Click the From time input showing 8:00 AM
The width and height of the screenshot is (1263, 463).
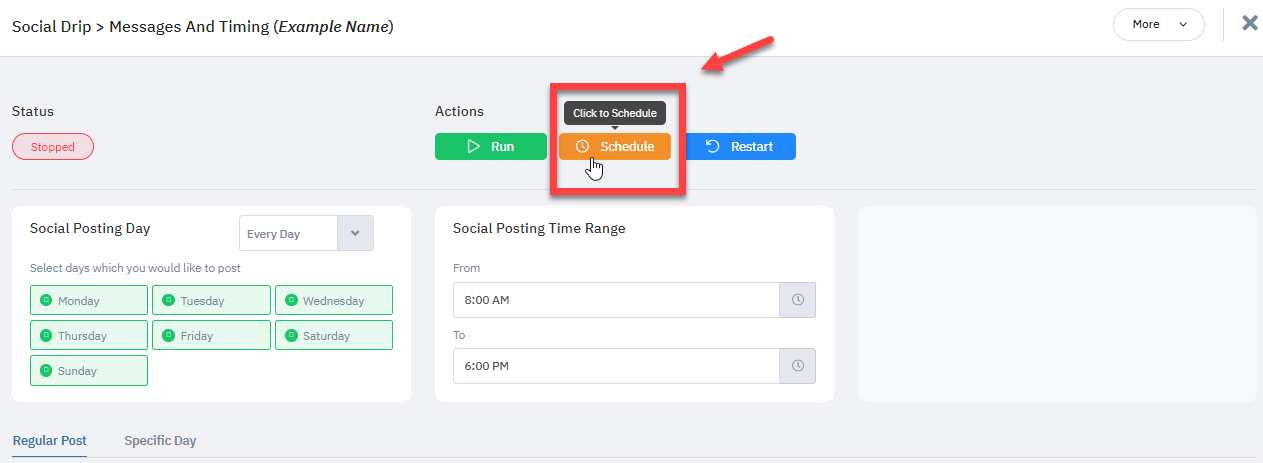coord(616,300)
